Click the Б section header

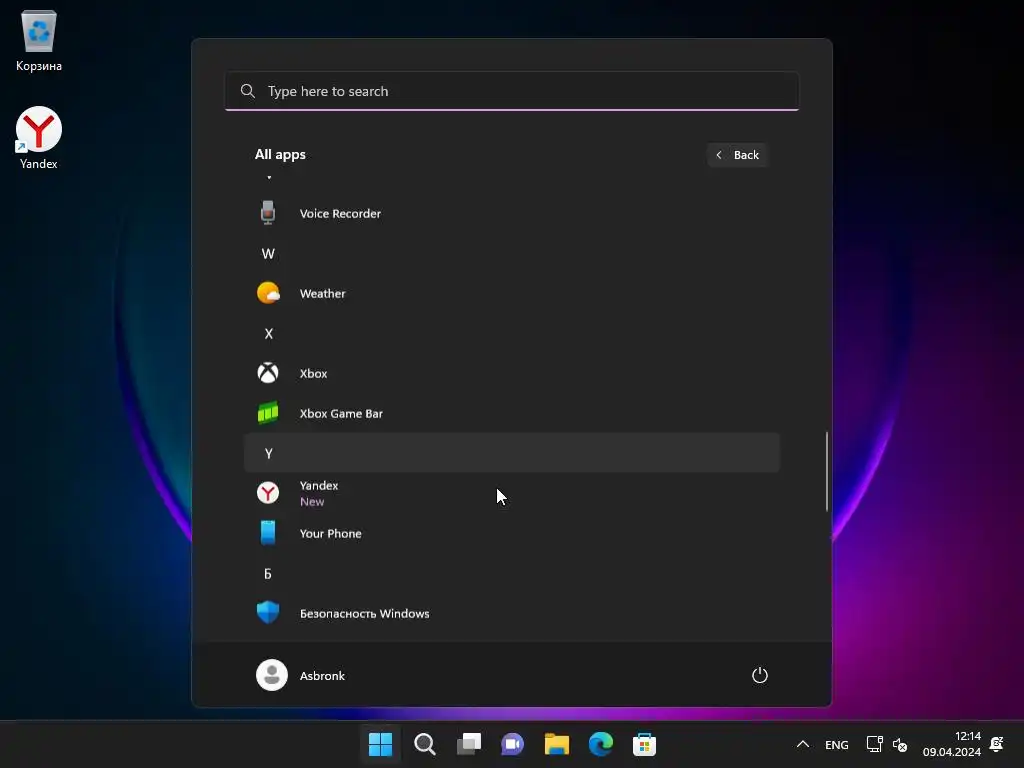(x=268, y=573)
